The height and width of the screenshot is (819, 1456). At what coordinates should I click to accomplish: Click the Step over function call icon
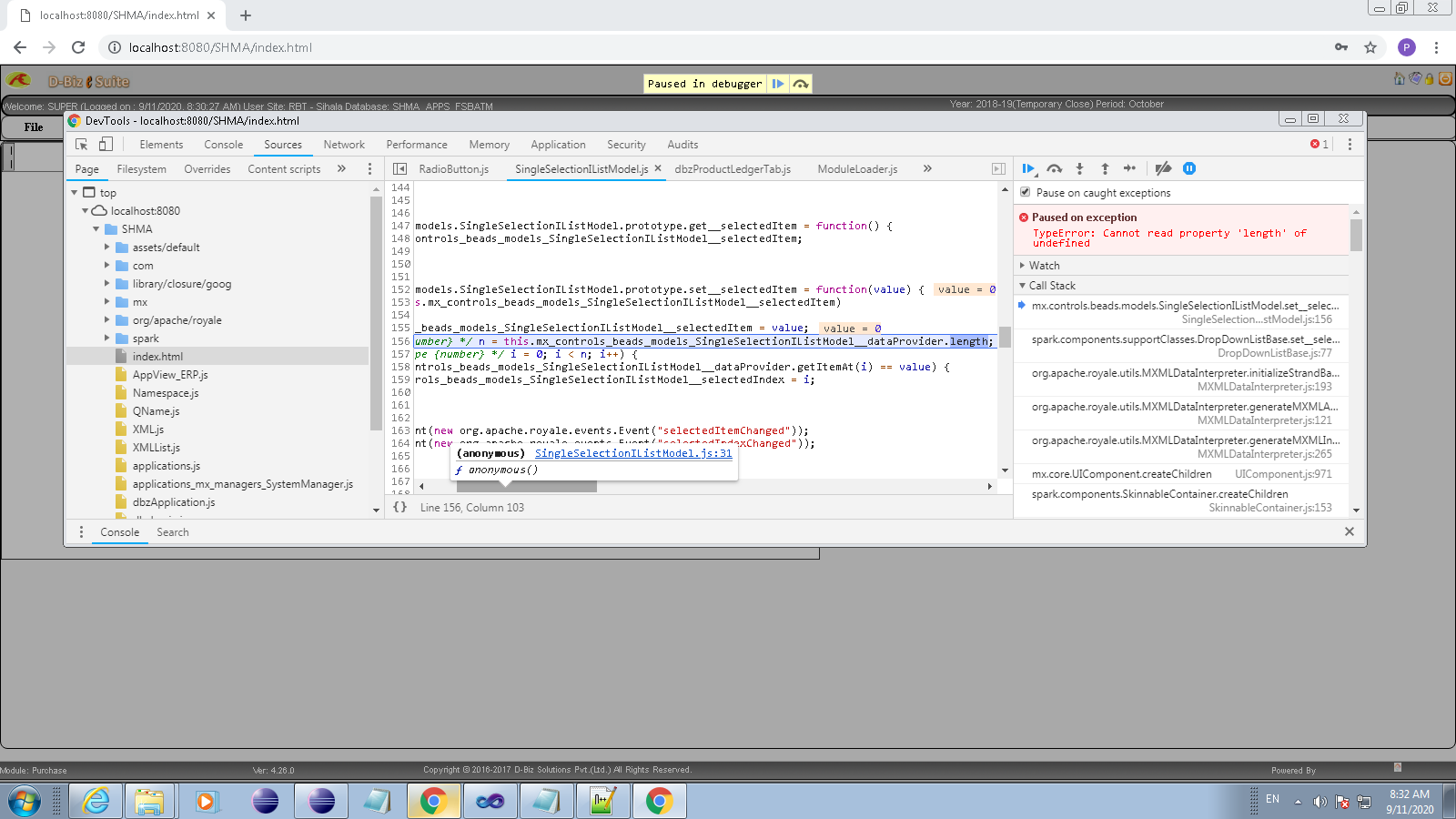(1054, 168)
